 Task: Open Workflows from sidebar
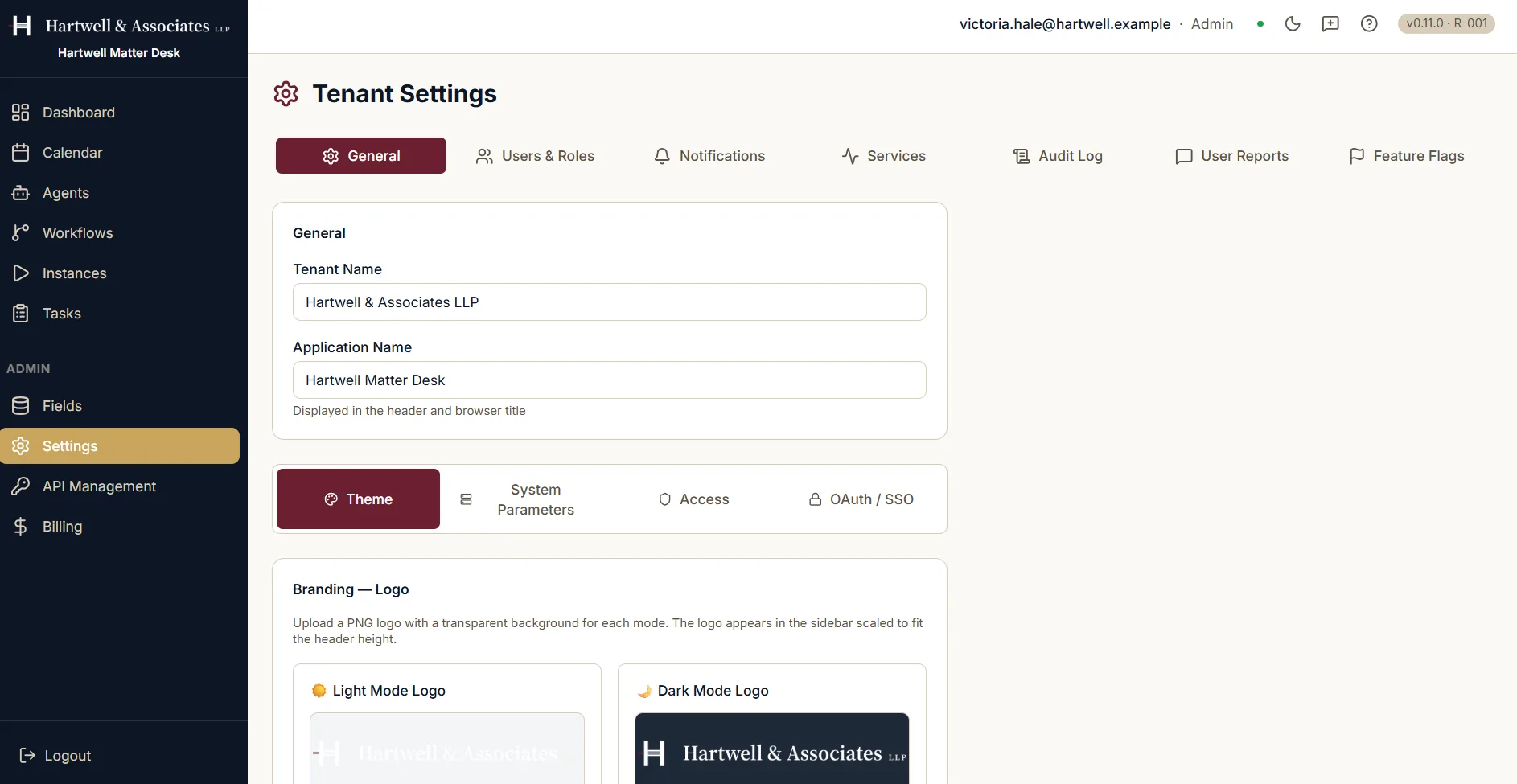pyautogui.click(x=120, y=233)
